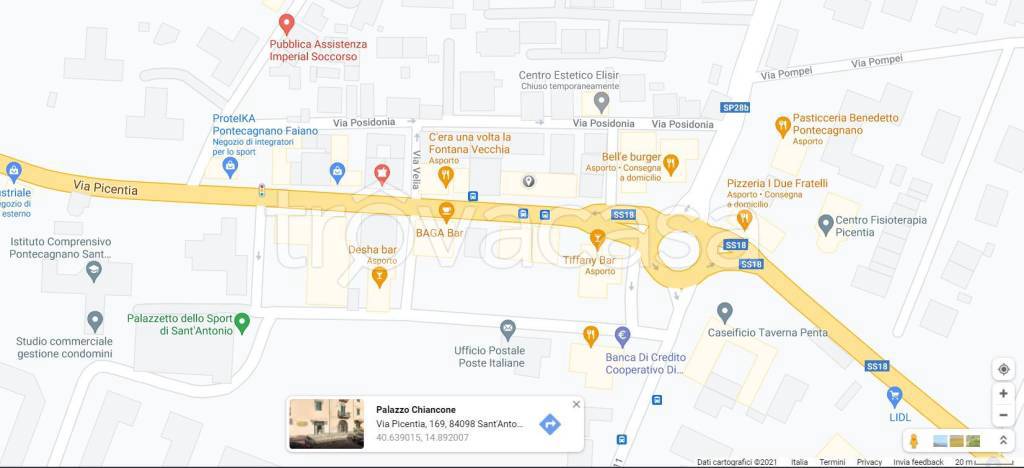Open Street View pegman
Screen dimensions: 1024x468
(x=914, y=441)
